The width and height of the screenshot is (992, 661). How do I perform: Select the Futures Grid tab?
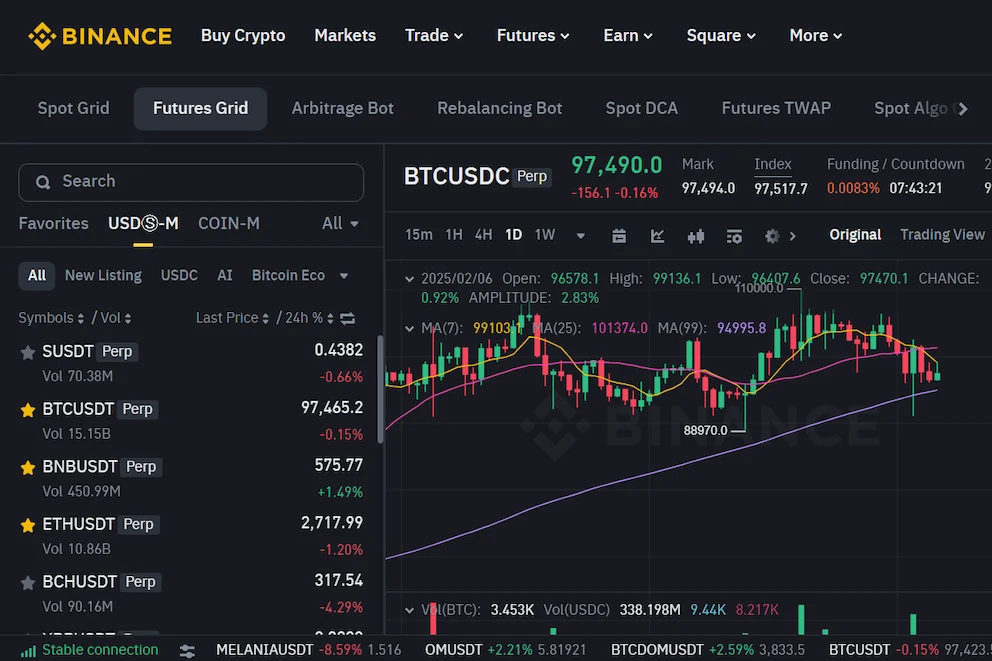[200, 108]
